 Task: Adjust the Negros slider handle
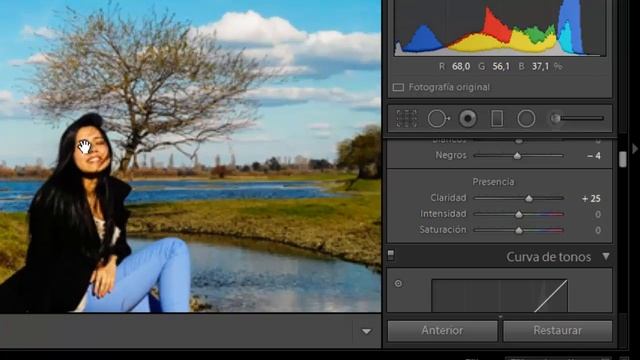pos(517,156)
